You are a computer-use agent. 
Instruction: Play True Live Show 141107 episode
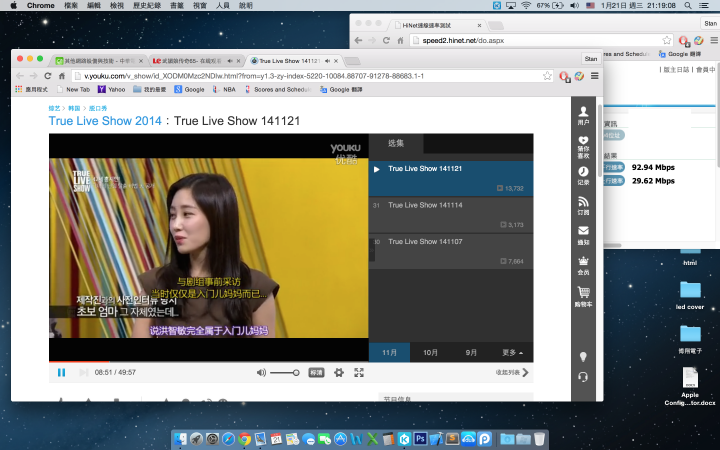(451, 251)
